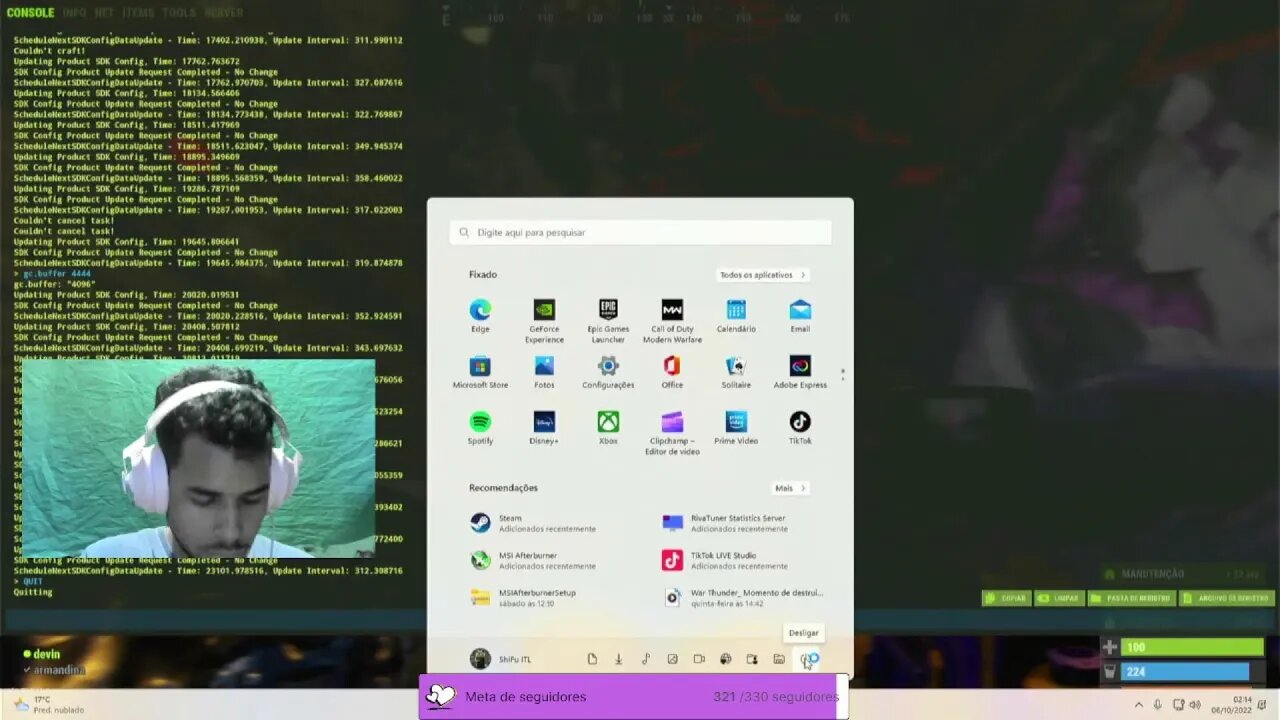1280x720 pixels.
Task: Open Downloads folder shortcut in Start
Action: point(619,659)
